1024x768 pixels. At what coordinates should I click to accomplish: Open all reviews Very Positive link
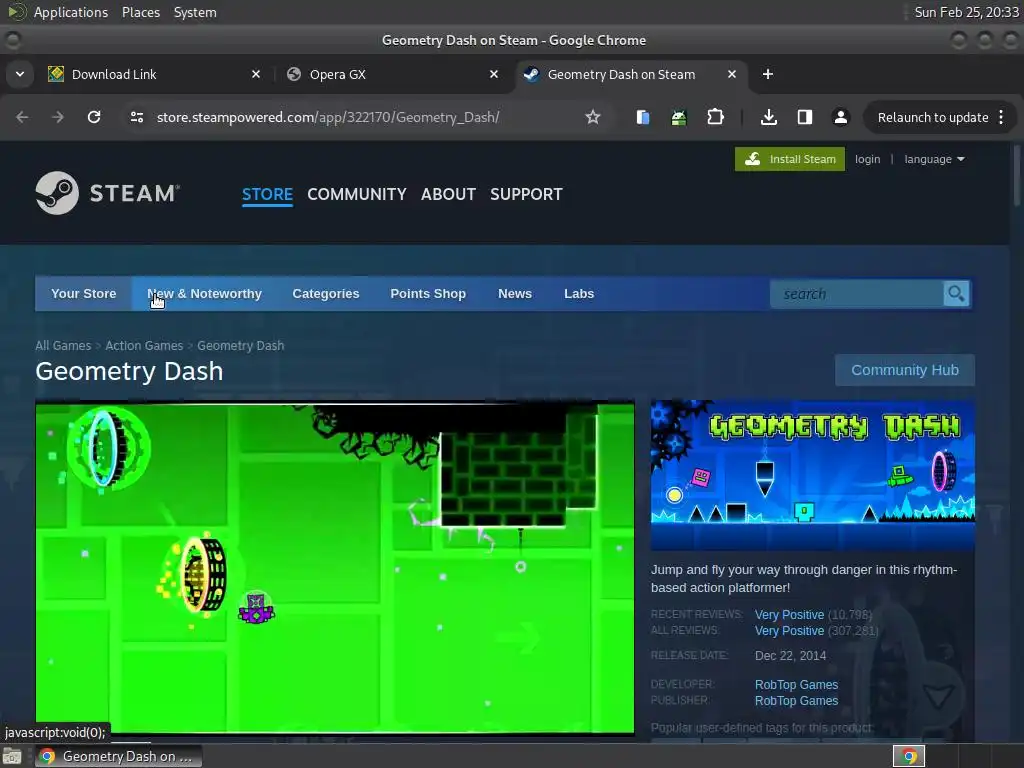[789, 631]
